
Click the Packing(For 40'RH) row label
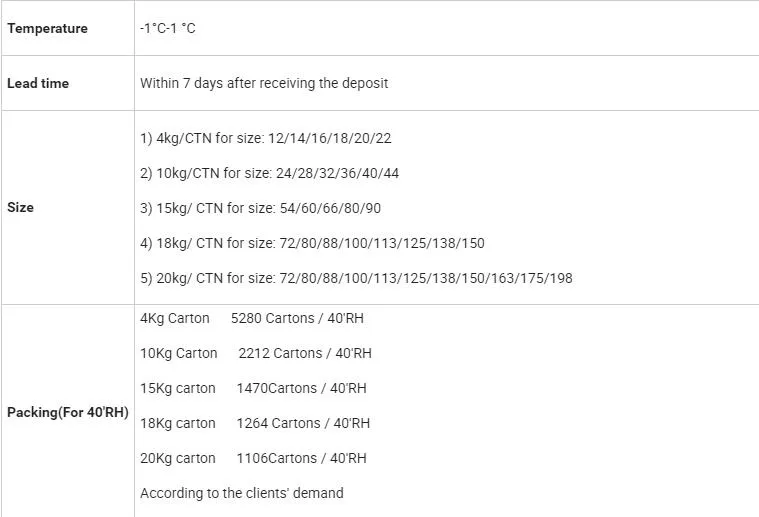(x=68, y=411)
